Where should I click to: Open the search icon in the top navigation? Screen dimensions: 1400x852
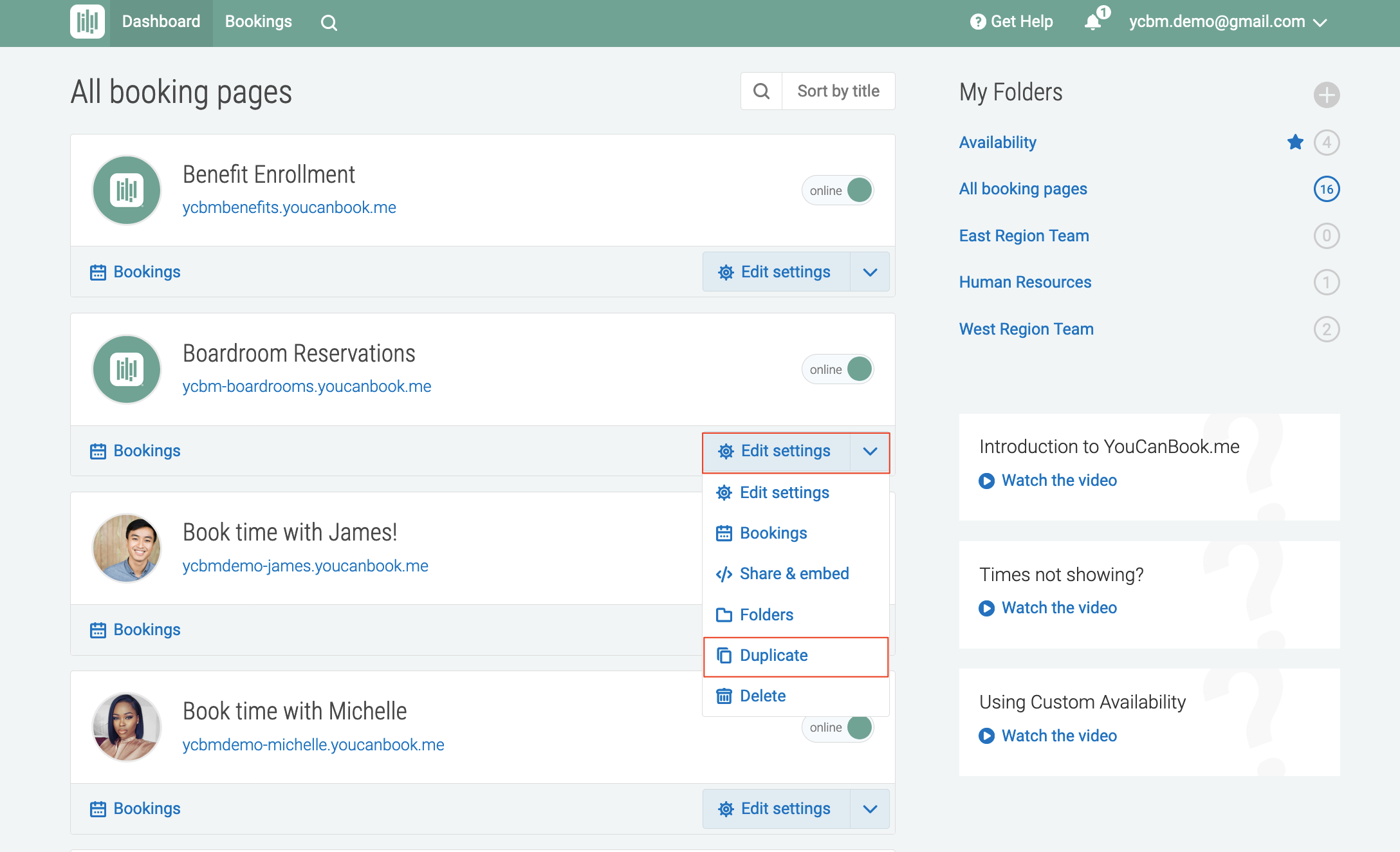tap(329, 22)
